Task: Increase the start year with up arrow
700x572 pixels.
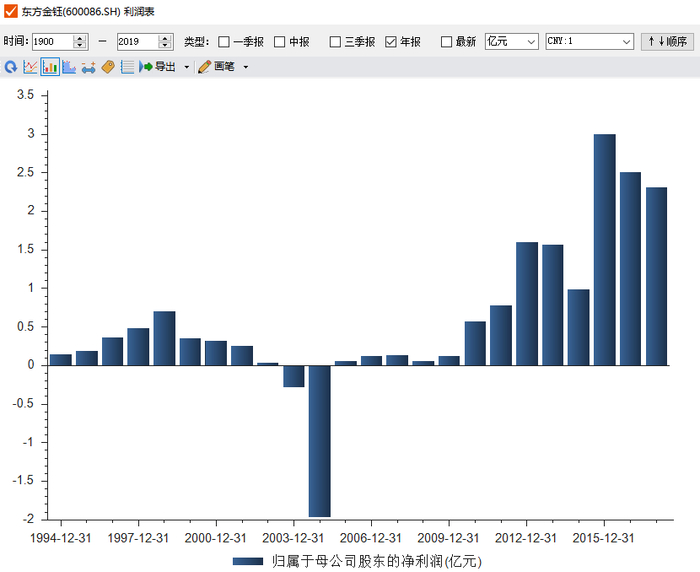Action: 80,38
